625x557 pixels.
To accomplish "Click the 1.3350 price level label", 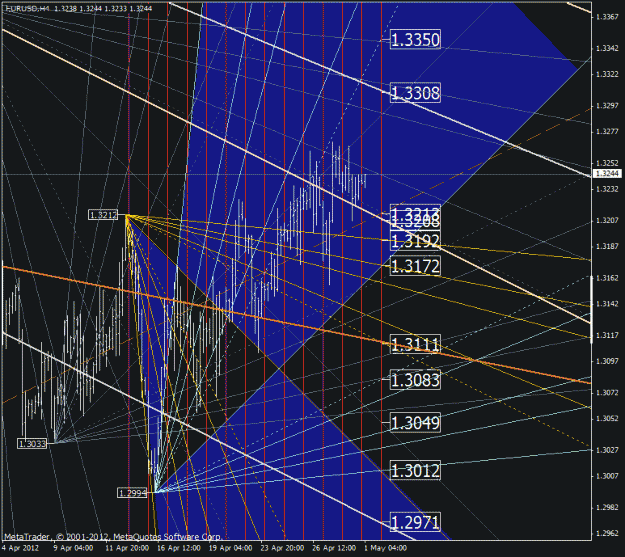I will (x=415, y=39).
